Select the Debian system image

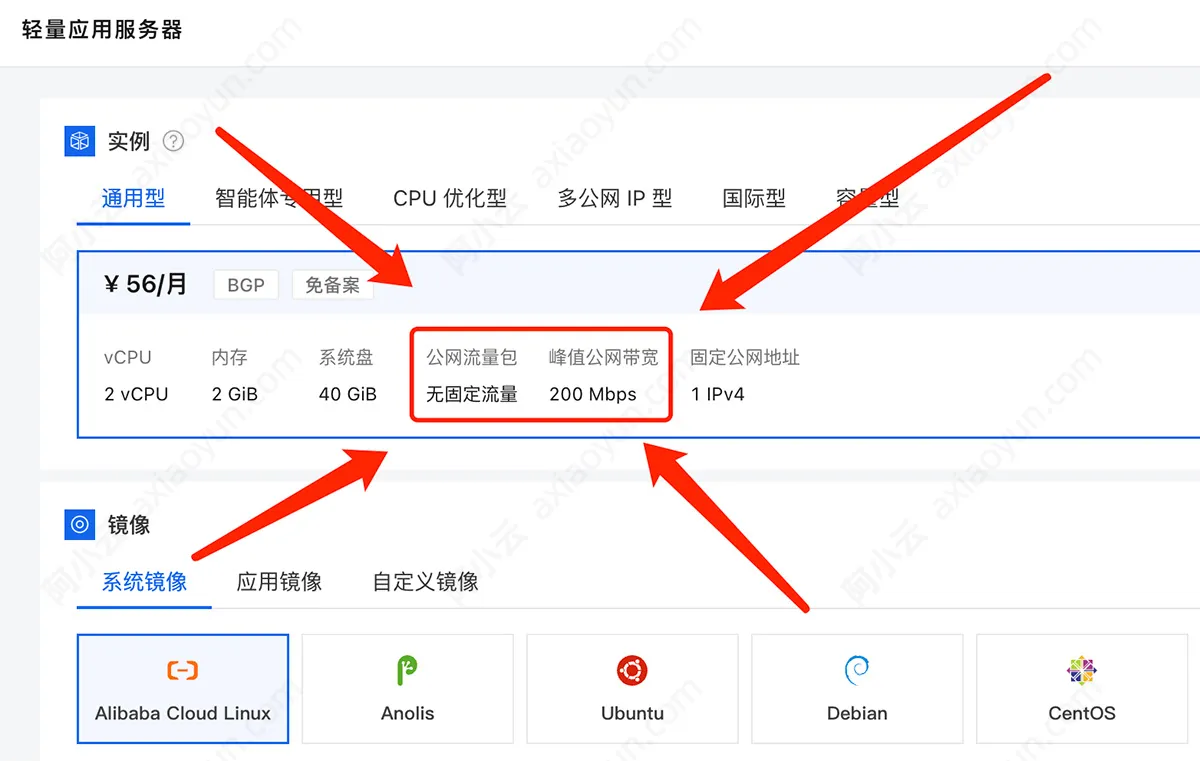click(x=857, y=688)
